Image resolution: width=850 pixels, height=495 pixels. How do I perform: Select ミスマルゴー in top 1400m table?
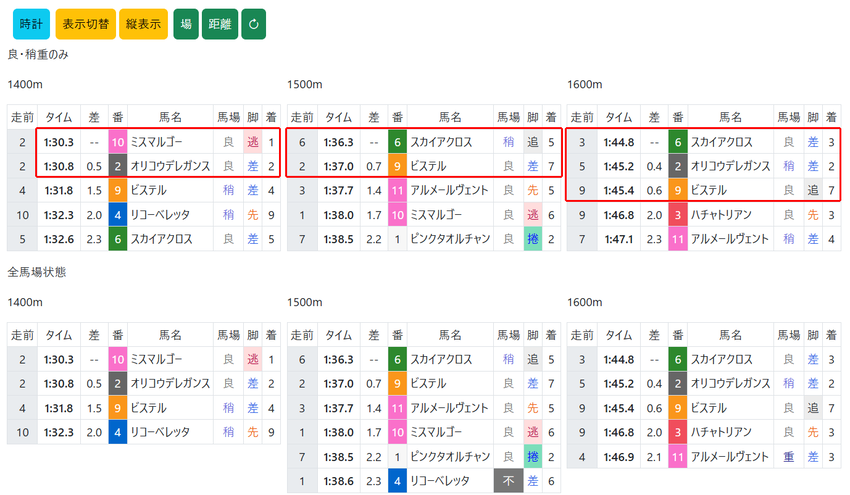point(157,142)
